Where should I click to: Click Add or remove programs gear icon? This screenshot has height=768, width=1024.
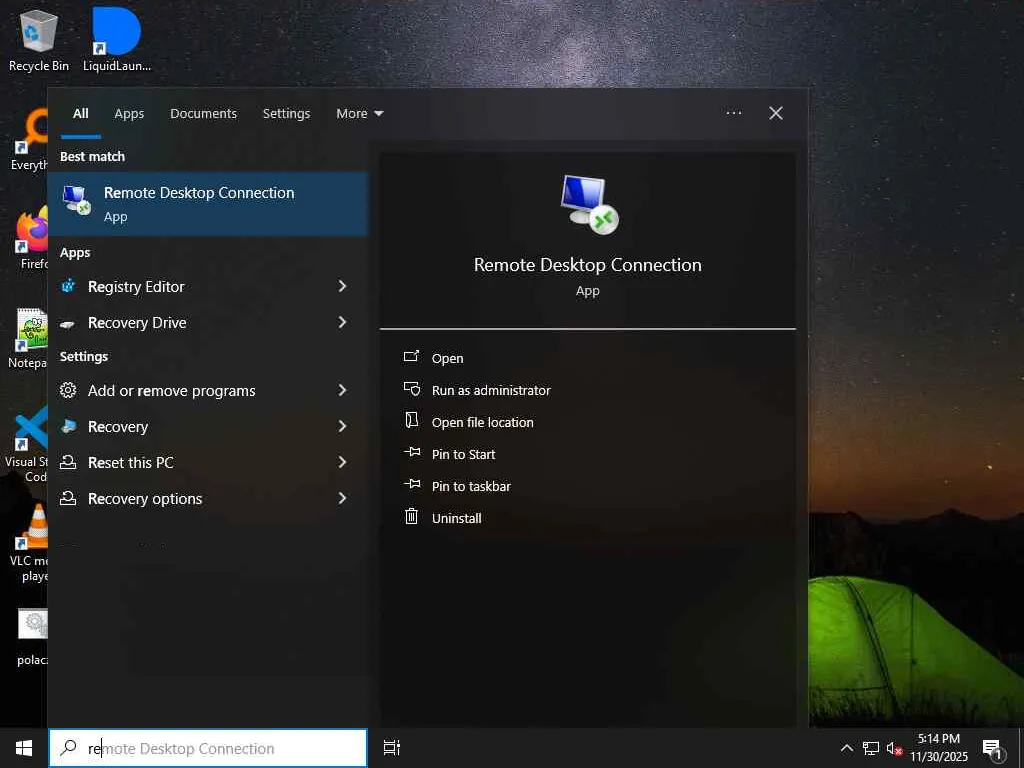(x=68, y=391)
